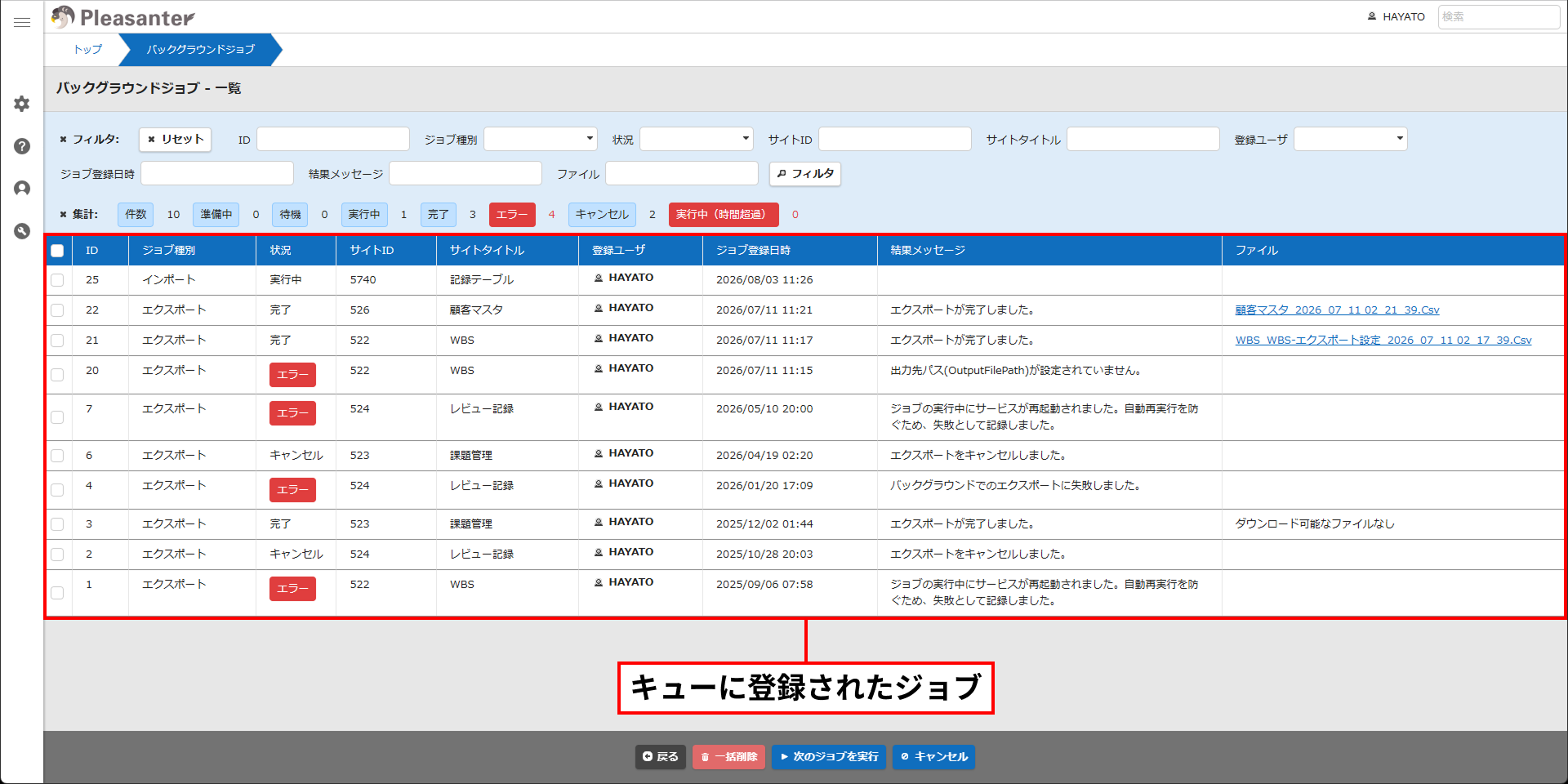Click the wrench tool icon in sidebar
The image size is (1568, 784).
(x=22, y=231)
